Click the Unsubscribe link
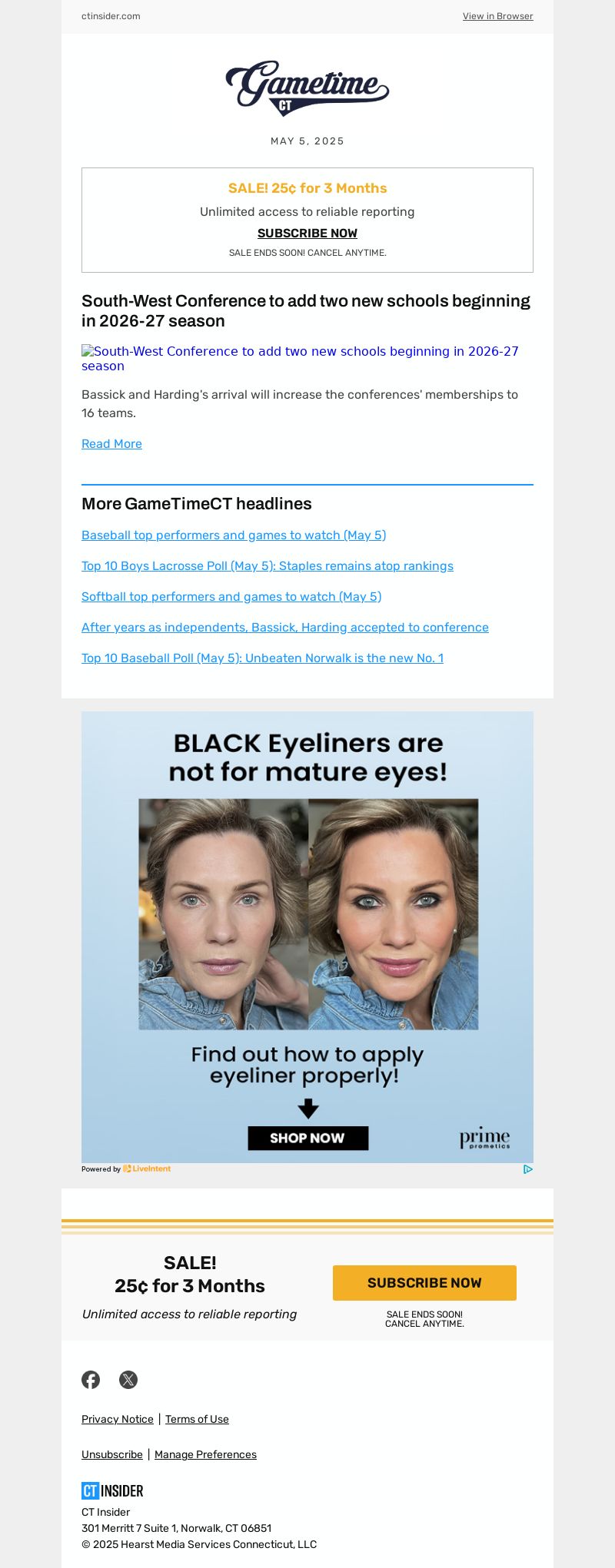Viewport: 615px width, 1568px height. pyautogui.click(x=112, y=1454)
